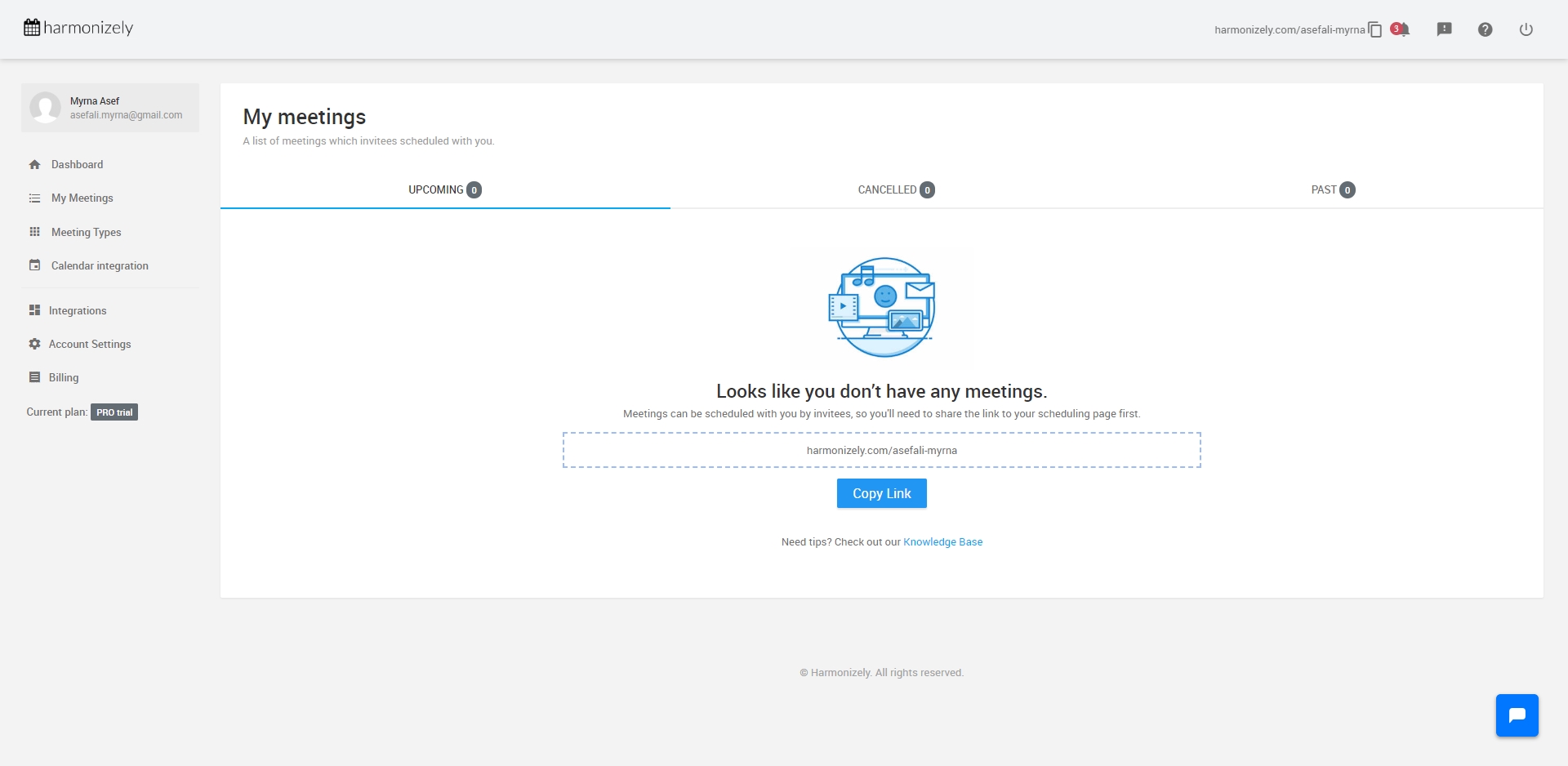The width and height of the screenshot is (1568, 766).
Task: Open the chat widget bubble
Action: 1517,715
